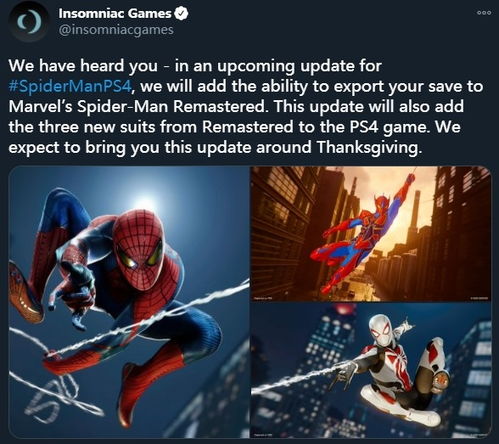Open the #SpiderManPS4 hashtag
Screen dimensions: 499x444
(71, 86)
